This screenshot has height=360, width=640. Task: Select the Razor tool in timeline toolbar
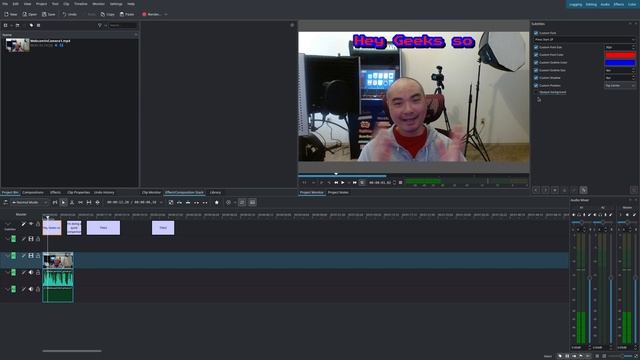[72, 202]
